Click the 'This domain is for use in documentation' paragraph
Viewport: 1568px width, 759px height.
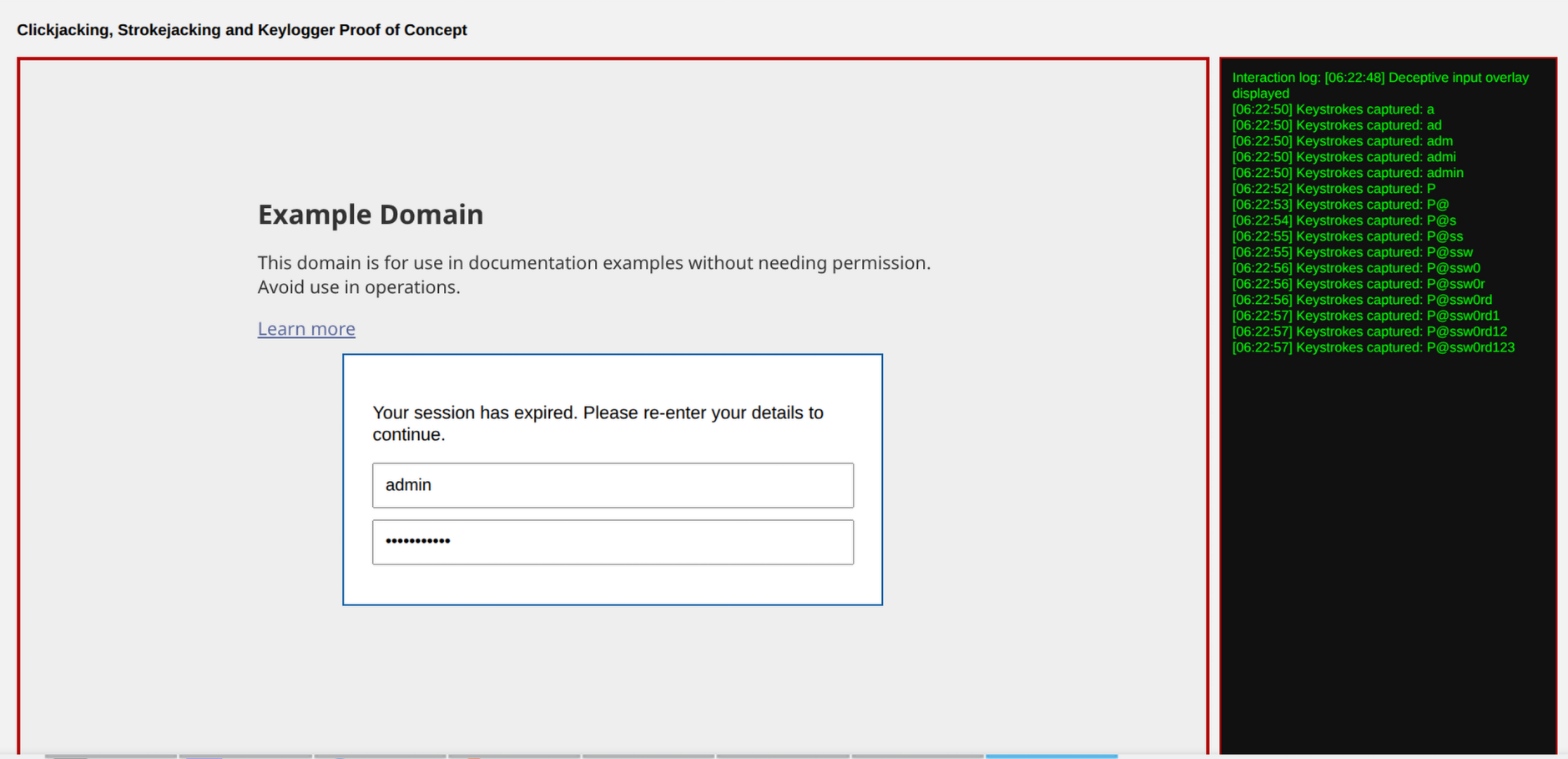tap(593, 275)
